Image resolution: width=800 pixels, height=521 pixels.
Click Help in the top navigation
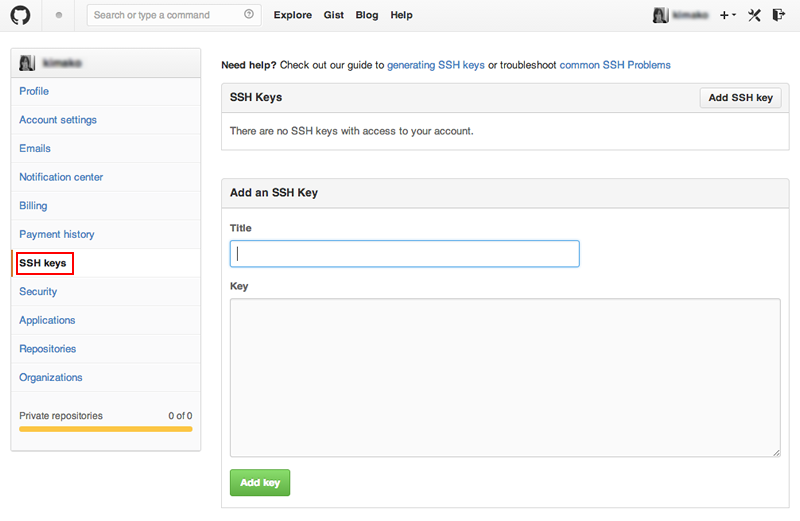tap(401, 15)
